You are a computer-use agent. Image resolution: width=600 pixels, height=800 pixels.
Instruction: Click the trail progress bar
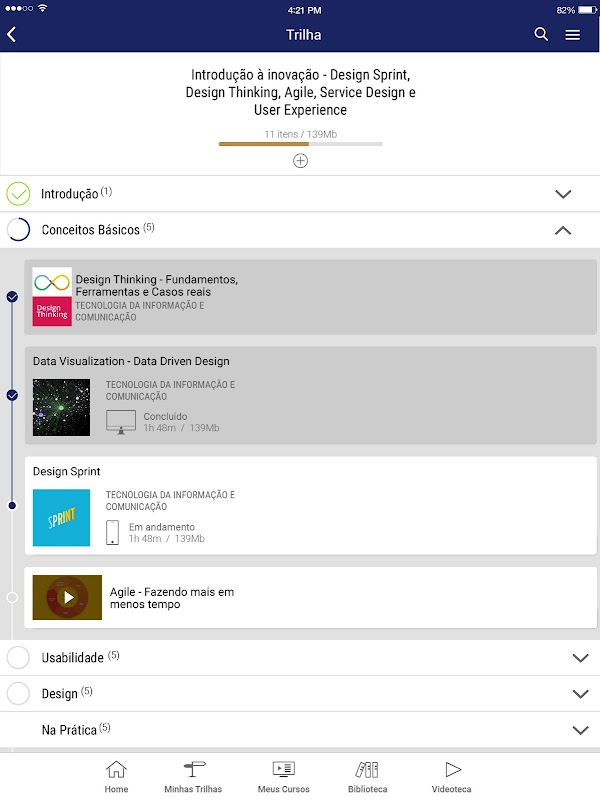[300, 144]
